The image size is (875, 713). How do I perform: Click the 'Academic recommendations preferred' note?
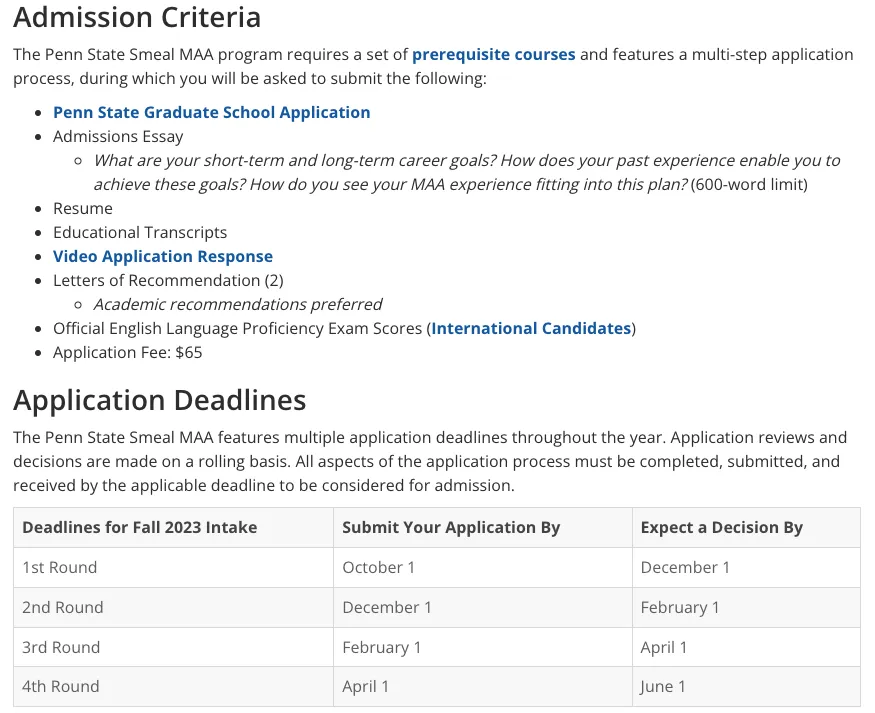[238, 304]
